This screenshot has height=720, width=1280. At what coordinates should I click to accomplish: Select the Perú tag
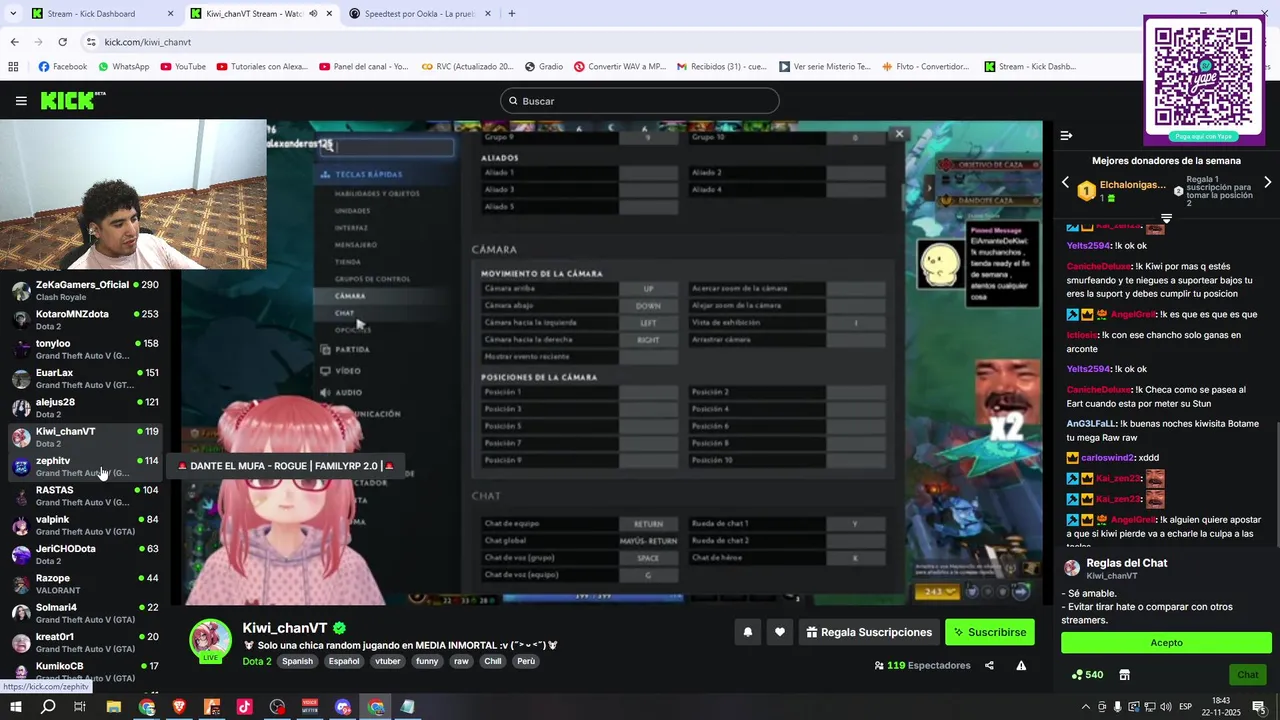tap(526, 661)
